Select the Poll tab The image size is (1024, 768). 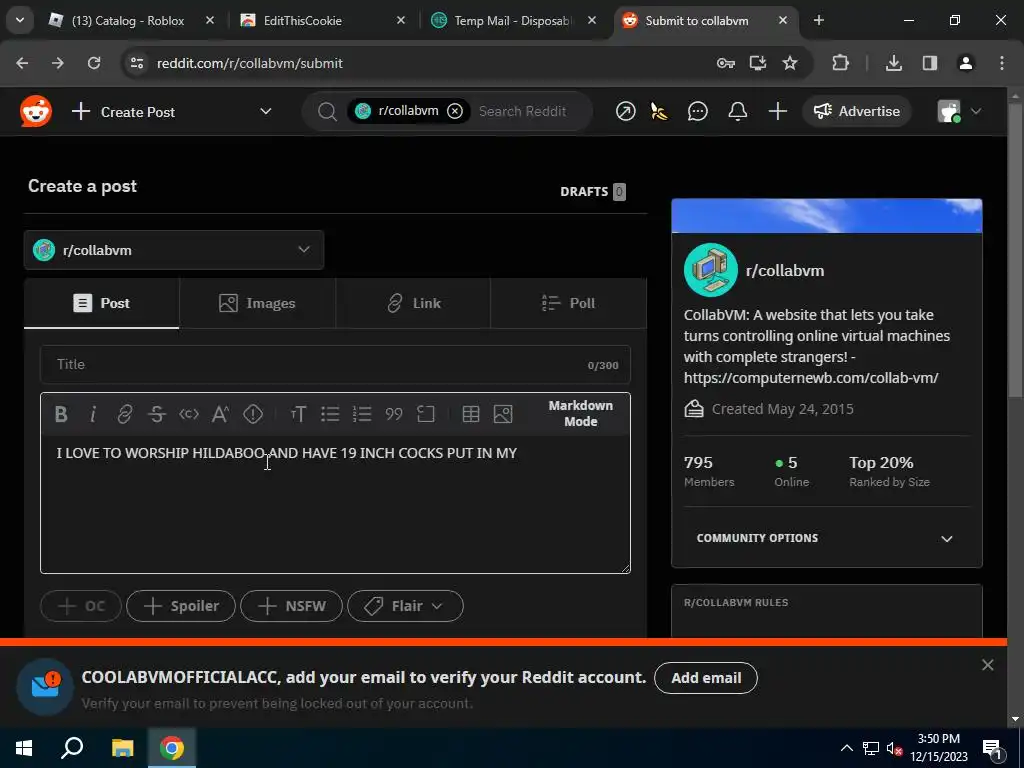569,303
